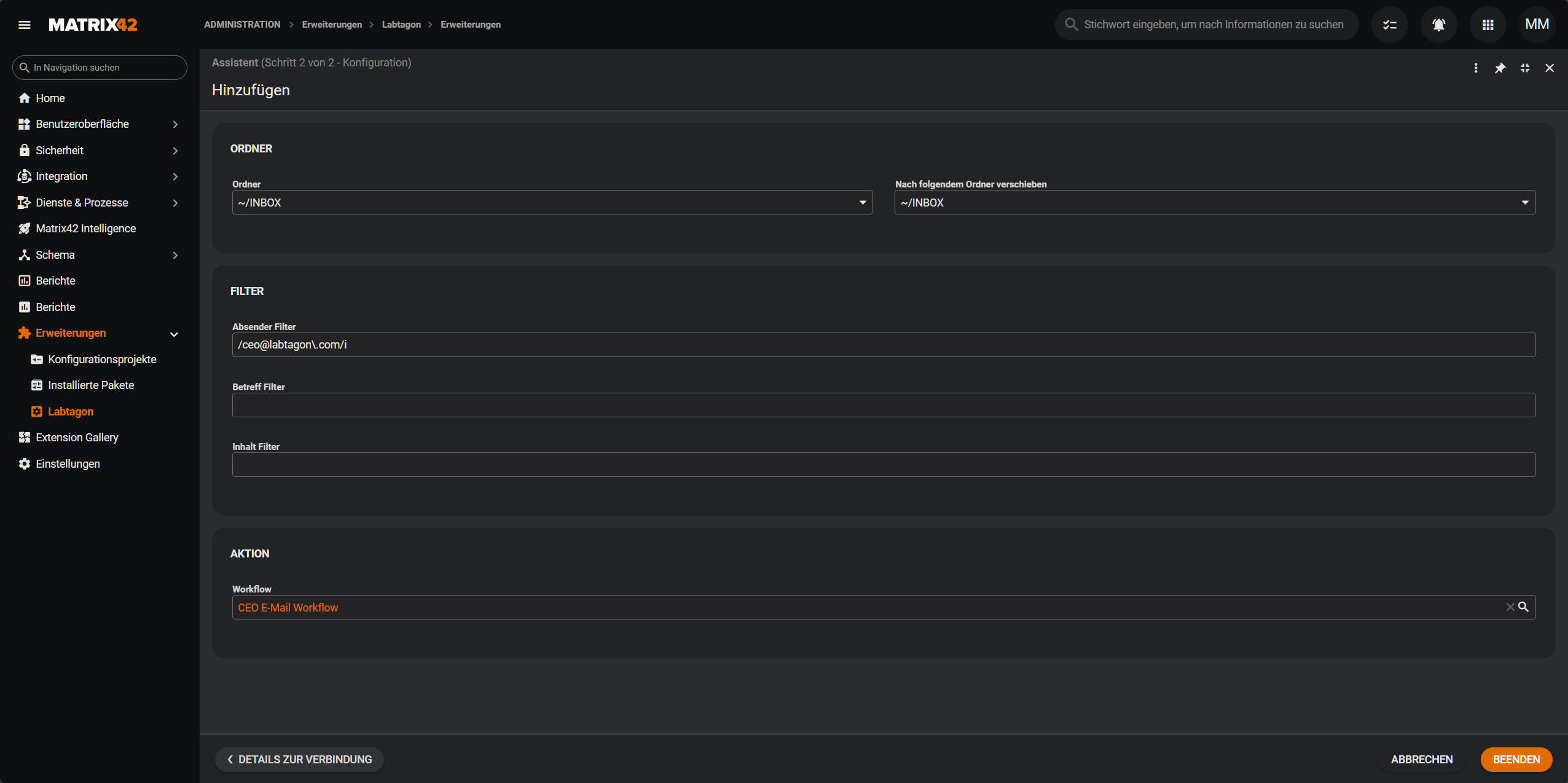1568x783 pixels.
Task: Collapse dialog with the shrink icon
Action: pos(1524,68)
